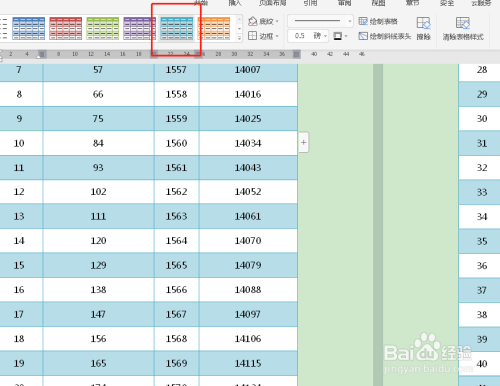Select the purple table style

click(139, 29)
